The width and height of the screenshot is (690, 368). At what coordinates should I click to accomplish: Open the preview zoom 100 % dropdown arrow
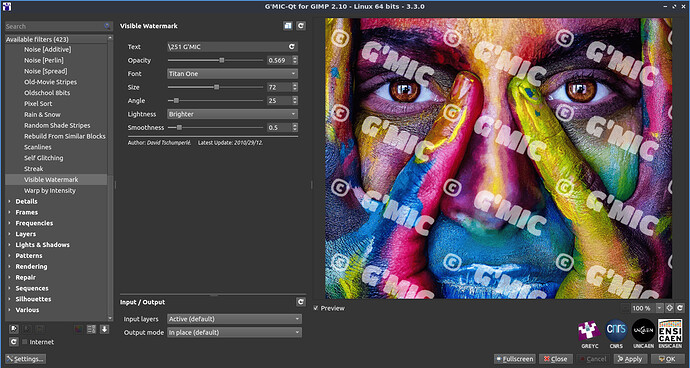coord(660,308)
